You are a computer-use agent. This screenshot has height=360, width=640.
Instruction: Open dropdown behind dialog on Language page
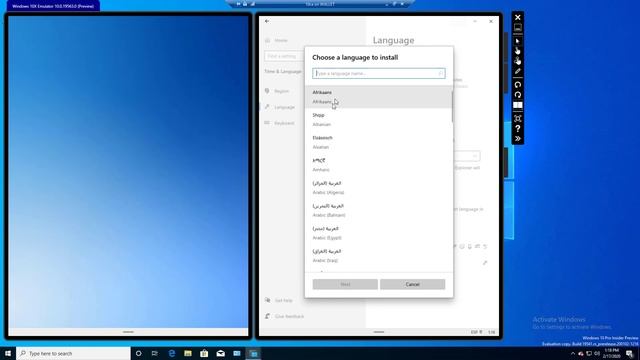point(467,156)
